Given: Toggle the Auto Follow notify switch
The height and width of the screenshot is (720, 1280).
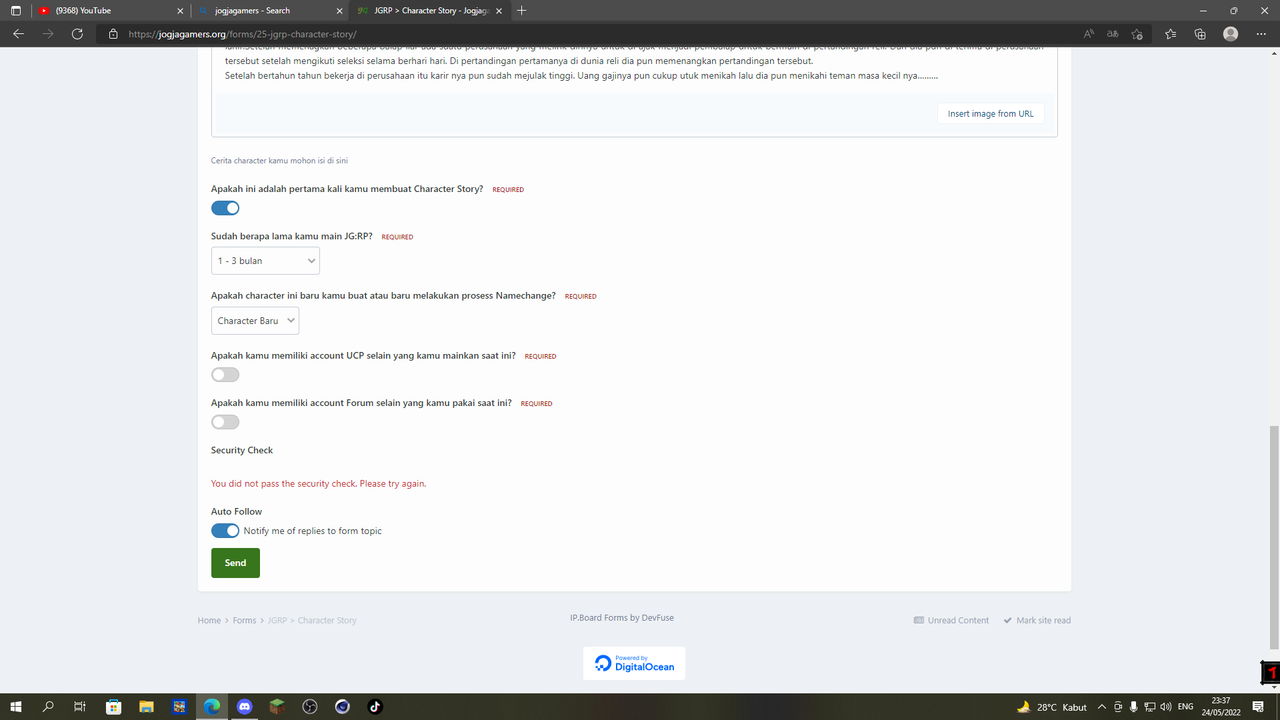Looking at the screenshot, I should 225,530.
